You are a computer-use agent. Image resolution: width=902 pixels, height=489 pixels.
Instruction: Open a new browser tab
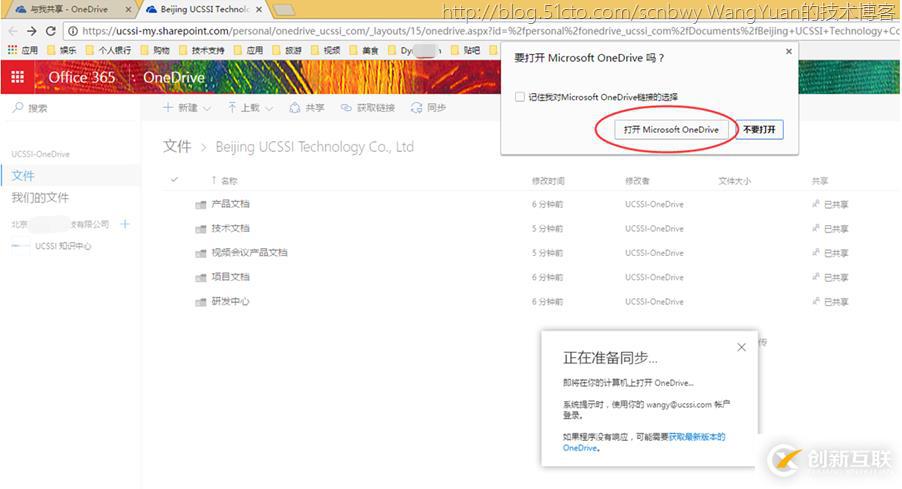point(282,10)
